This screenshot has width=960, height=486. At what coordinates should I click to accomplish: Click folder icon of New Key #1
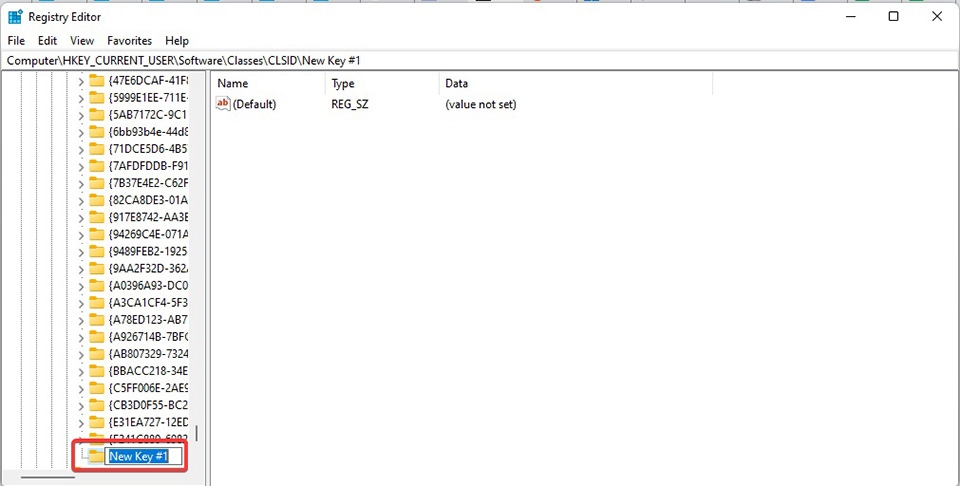pos(96,456)
